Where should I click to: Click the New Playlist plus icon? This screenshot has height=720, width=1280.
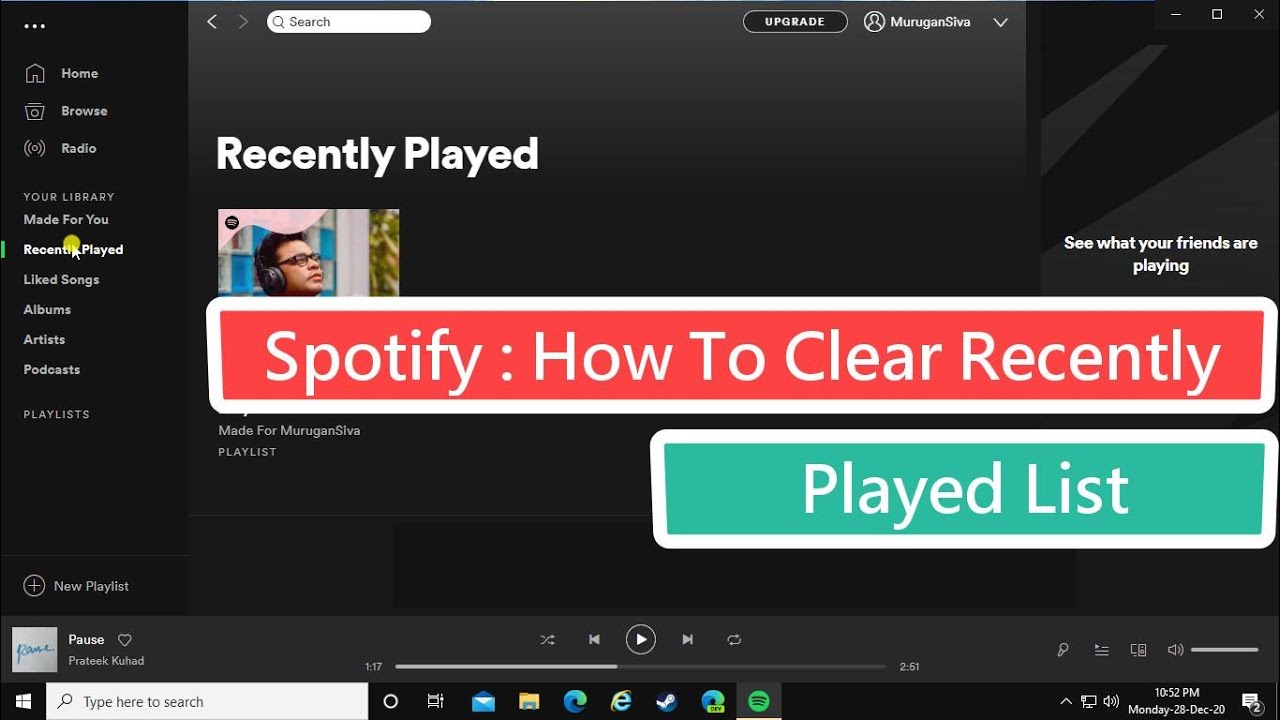(x=34, y=586)
